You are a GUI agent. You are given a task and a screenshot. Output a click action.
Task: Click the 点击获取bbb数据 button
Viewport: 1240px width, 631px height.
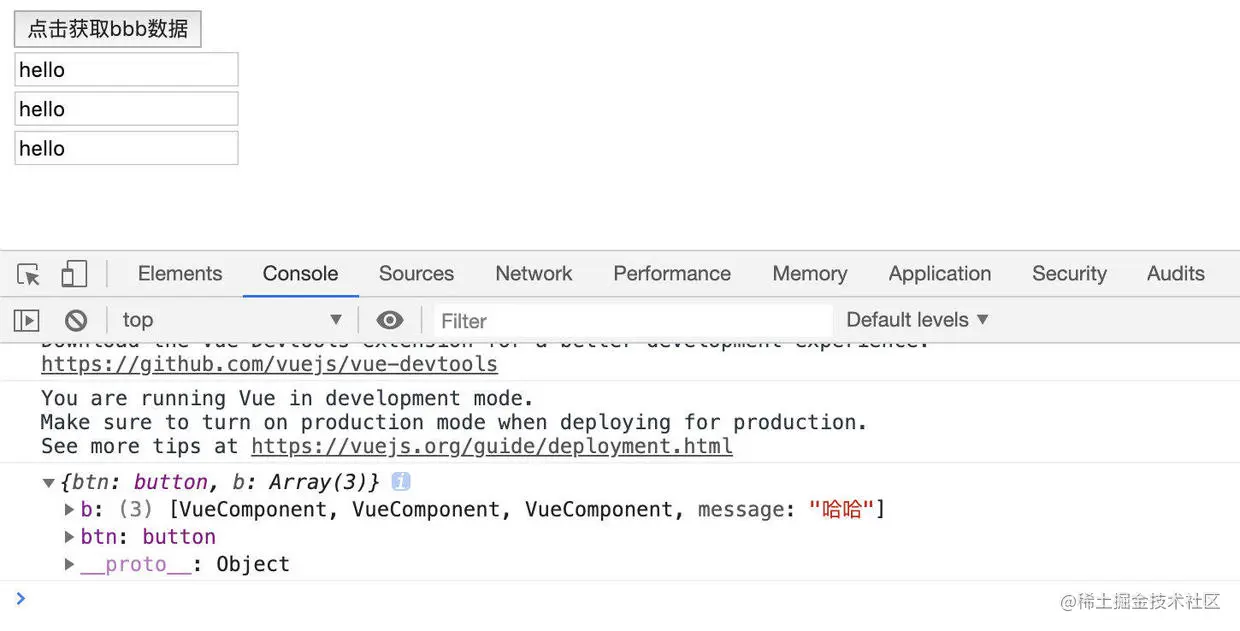[108, 29]
